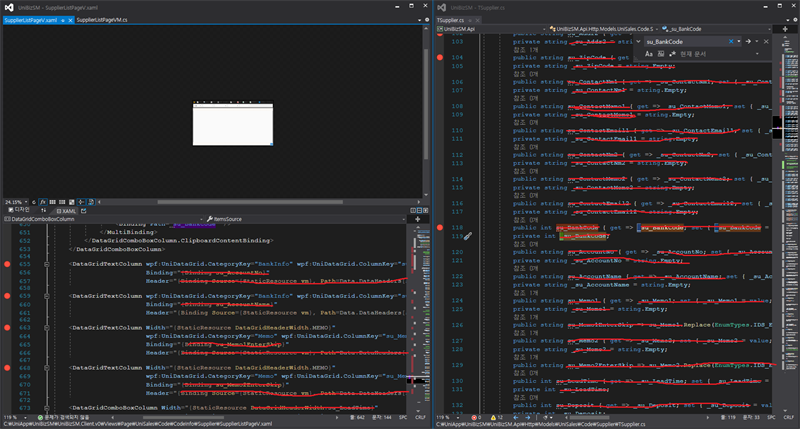The width and height of the screenshot is (800, 429).
Task: Toggle the snap grid display icon
Action: 53,202
